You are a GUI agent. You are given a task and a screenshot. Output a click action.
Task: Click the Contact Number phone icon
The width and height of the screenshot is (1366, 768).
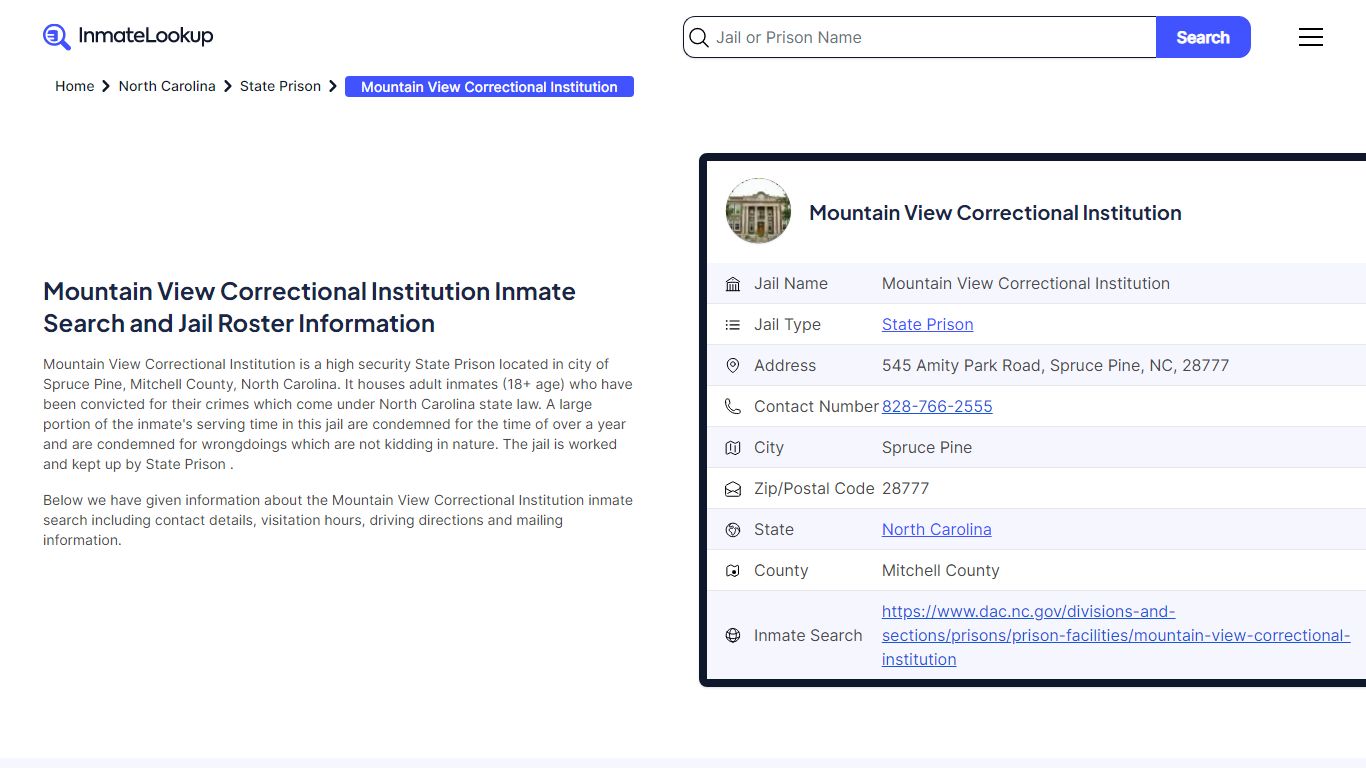point(733,407)
